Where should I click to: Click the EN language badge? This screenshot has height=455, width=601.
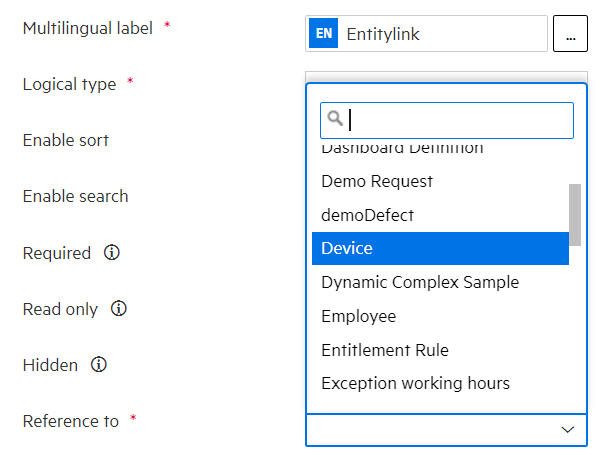click(323, 33)
